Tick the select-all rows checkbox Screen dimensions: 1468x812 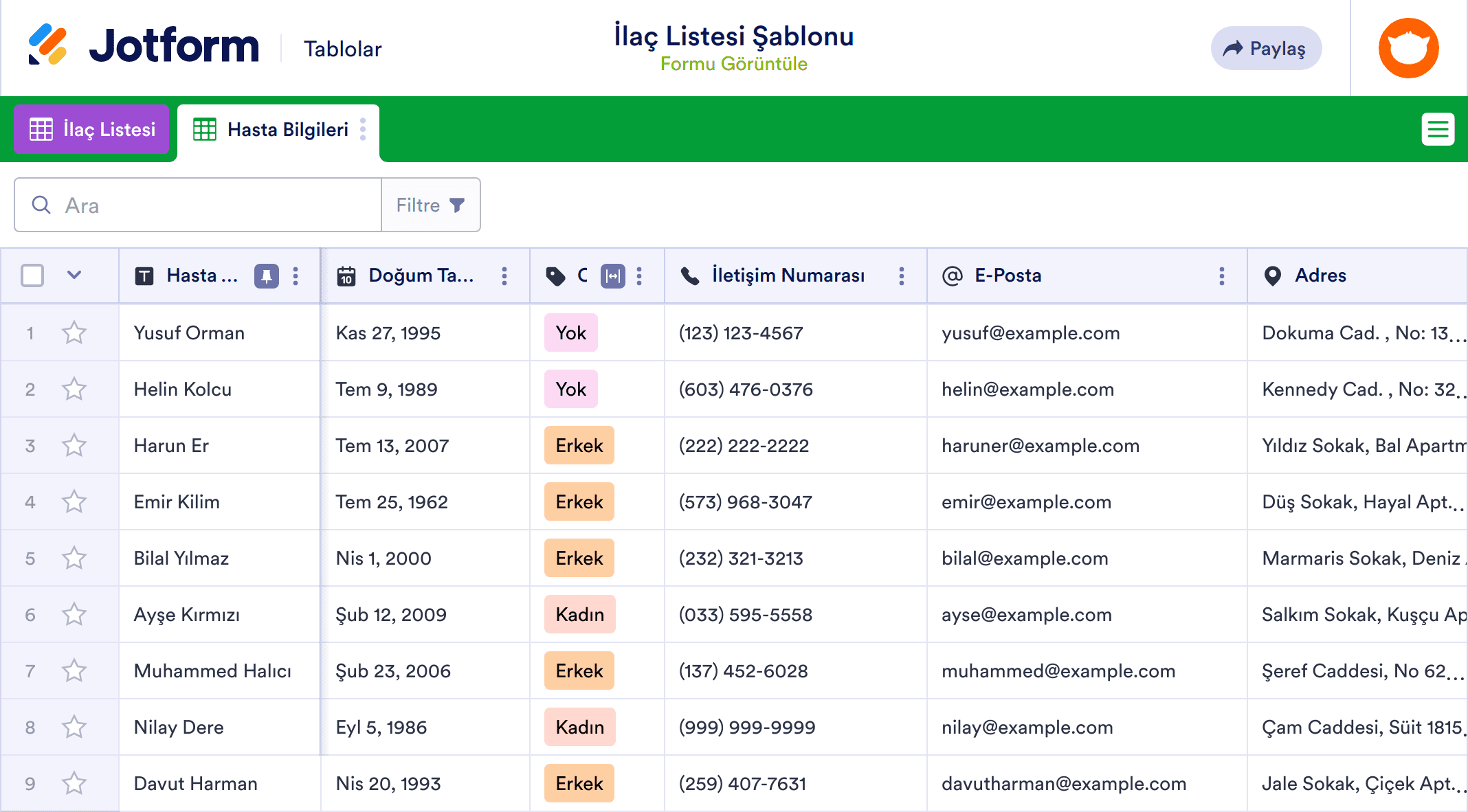click(32, 275)
